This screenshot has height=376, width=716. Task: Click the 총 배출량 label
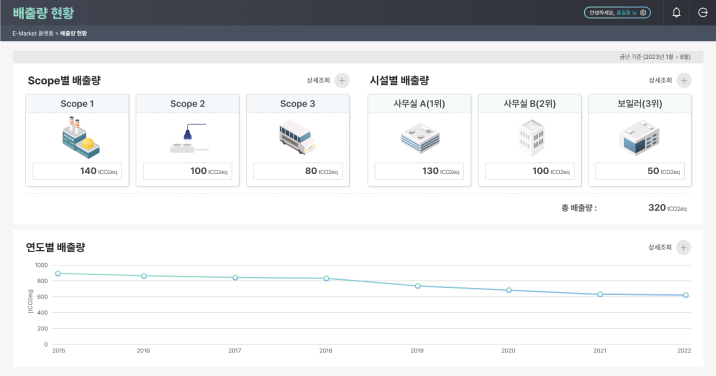click(x=579, y=208)
